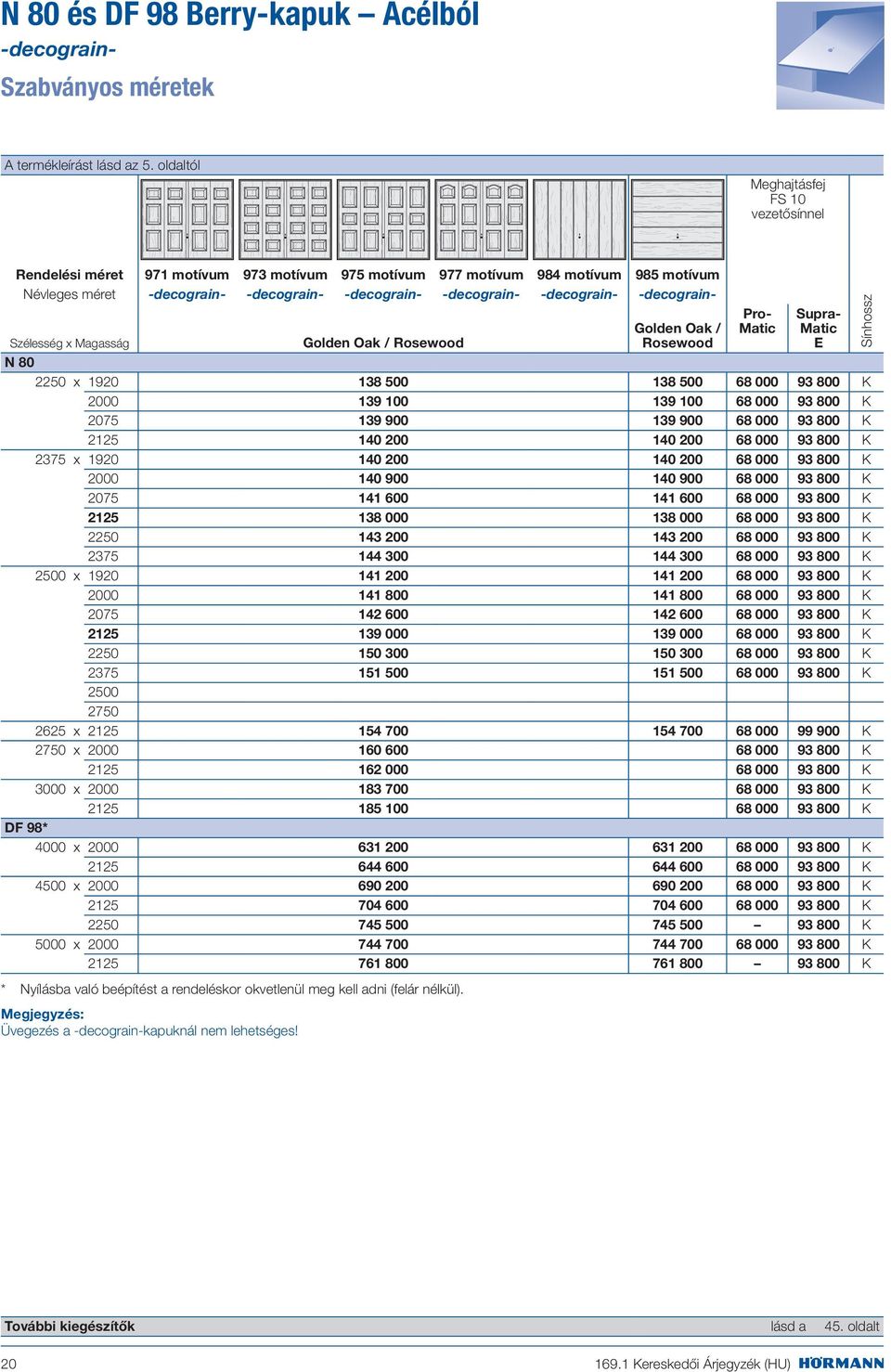Screen dimensions: 891x1372
Task: Click the 'N 80' section row
Action: pyautogui.click(x=442, y=362)
